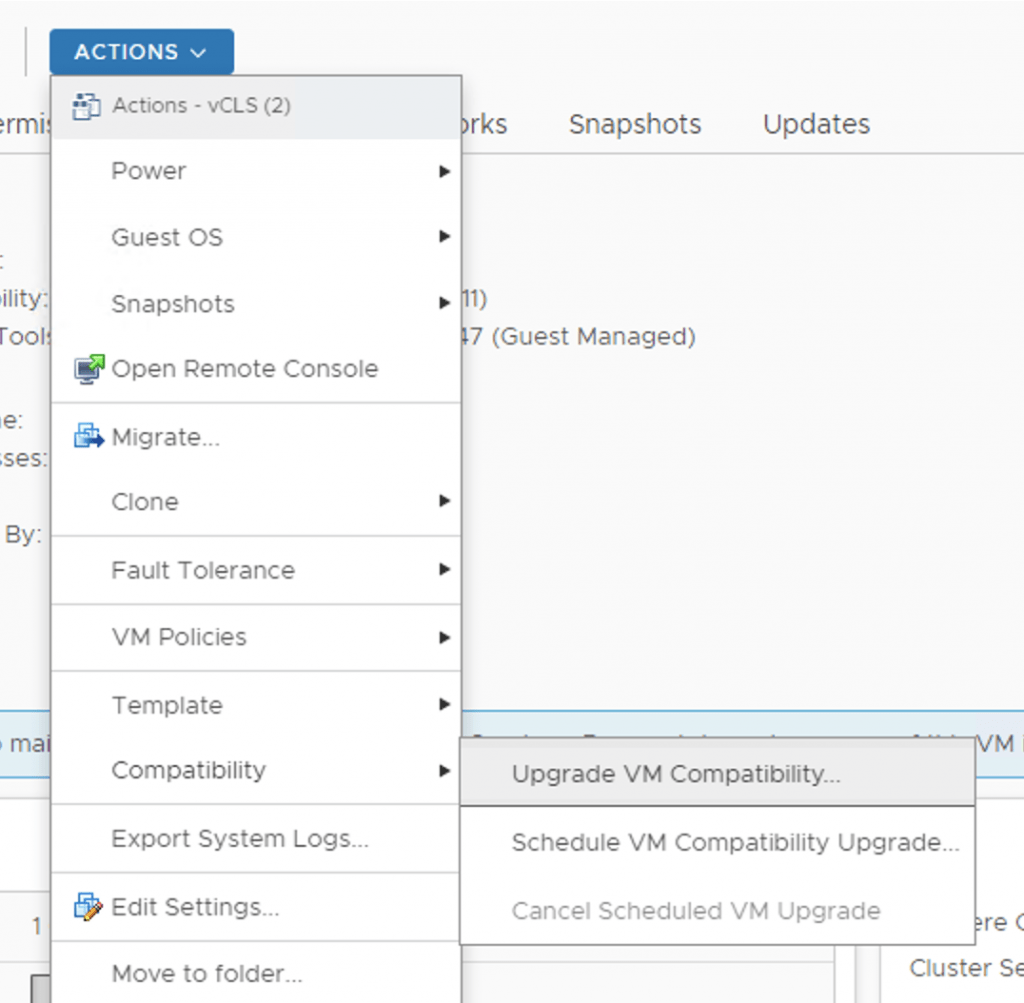The width and height of the screenshot is (1024, 1003).
Task: Open the ACTIONS dropdown button
Action: (x=141, y=52)
